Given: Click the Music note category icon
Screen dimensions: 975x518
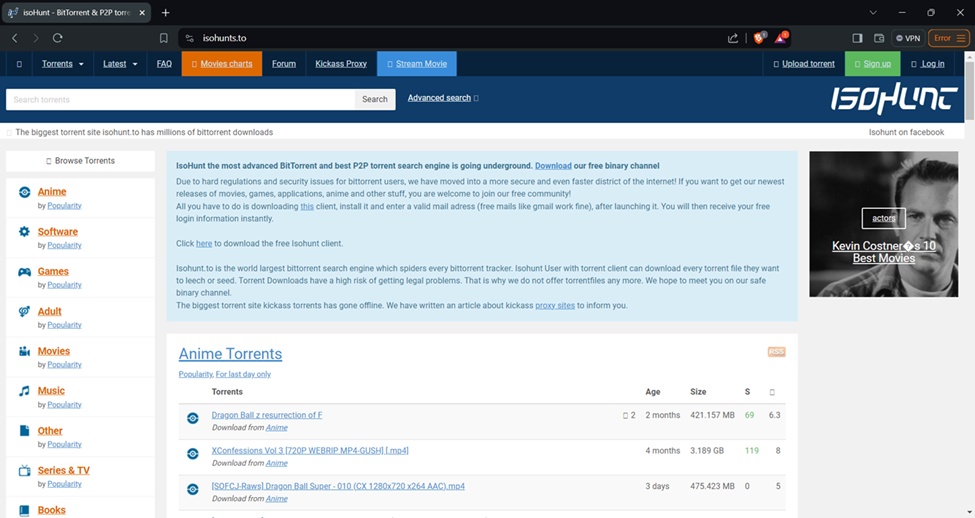Looking at the screenshot, I should (x=24, y=392).
